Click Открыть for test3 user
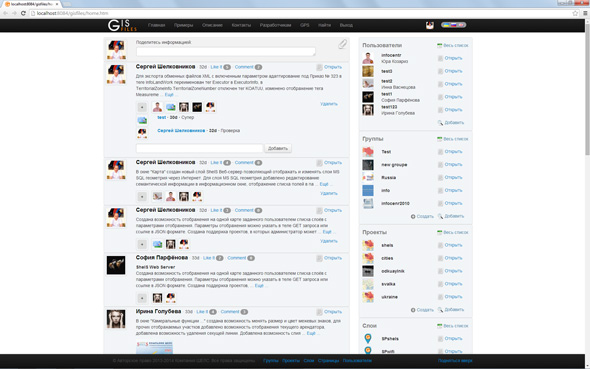Viewport: 590px width, 369px height. click(x=453, y=71)
